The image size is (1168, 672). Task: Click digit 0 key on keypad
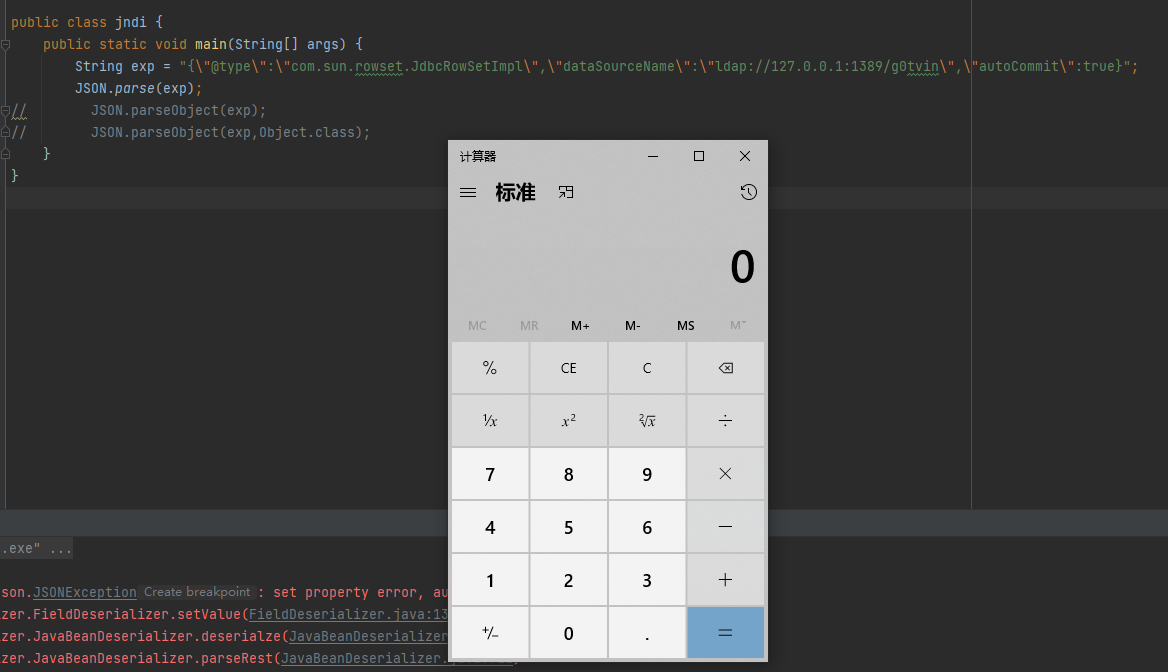pyautogui.click(x=568, y=633)
